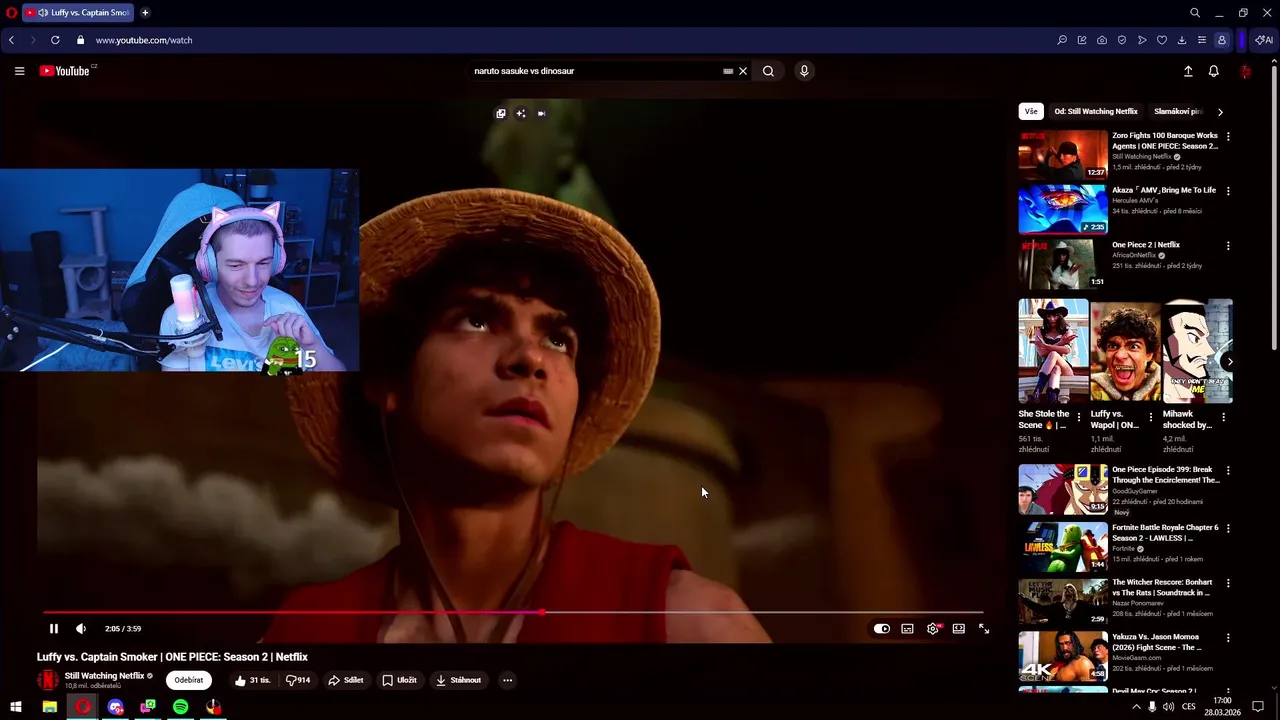
Task: Start voice search with the microphone
Action: [804, 71]
